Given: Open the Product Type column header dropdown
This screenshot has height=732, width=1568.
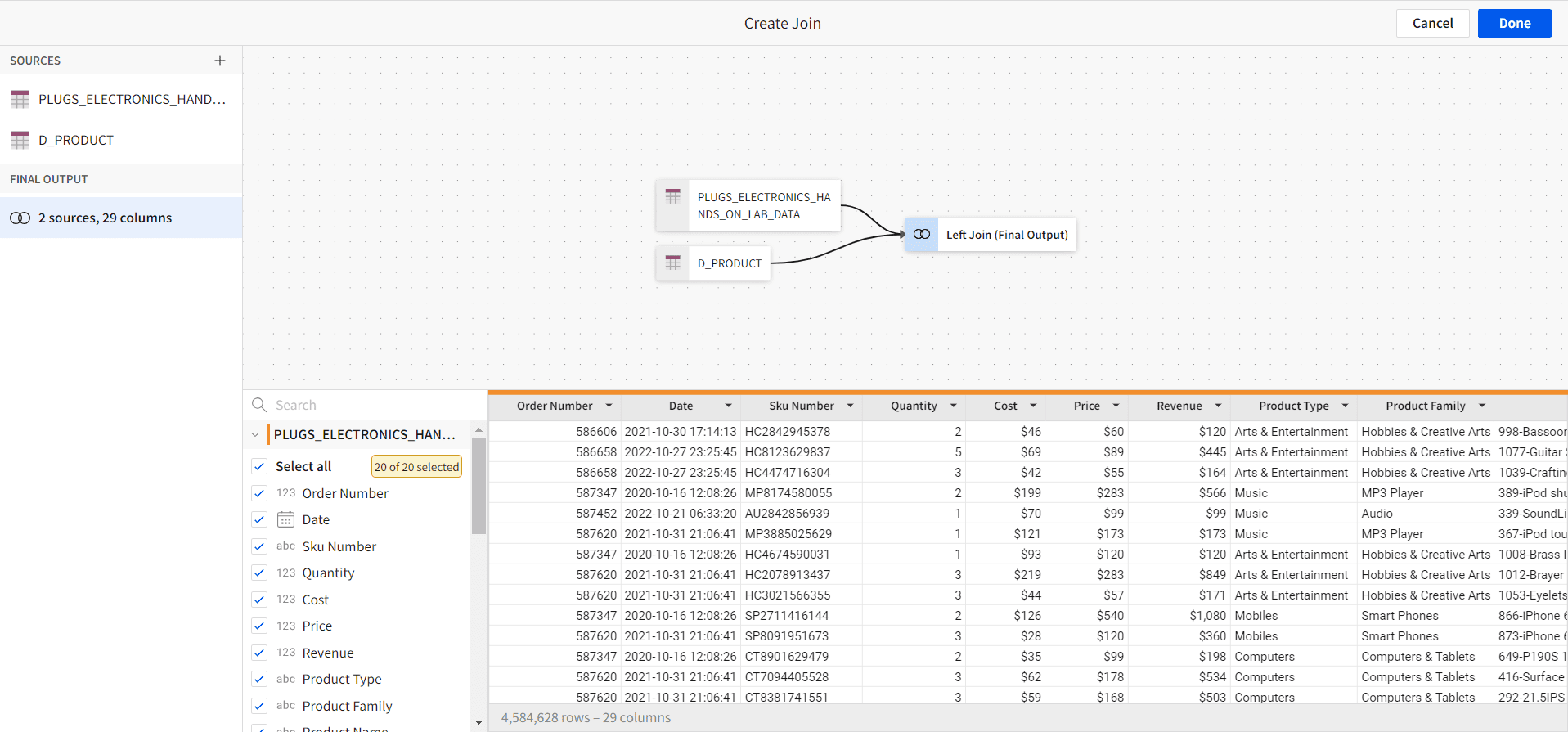Looking at the screenshot, I should (1345, 406).
